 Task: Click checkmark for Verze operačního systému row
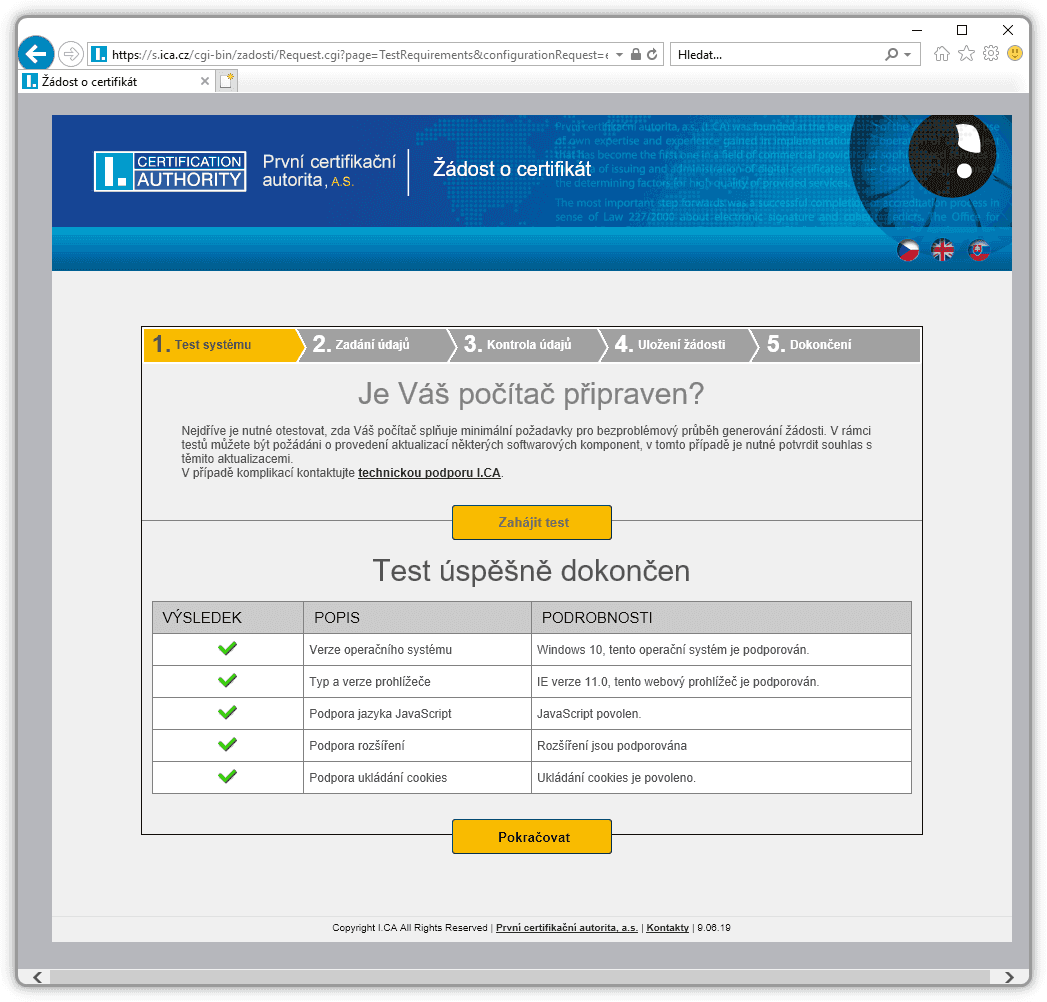point(228,649)
